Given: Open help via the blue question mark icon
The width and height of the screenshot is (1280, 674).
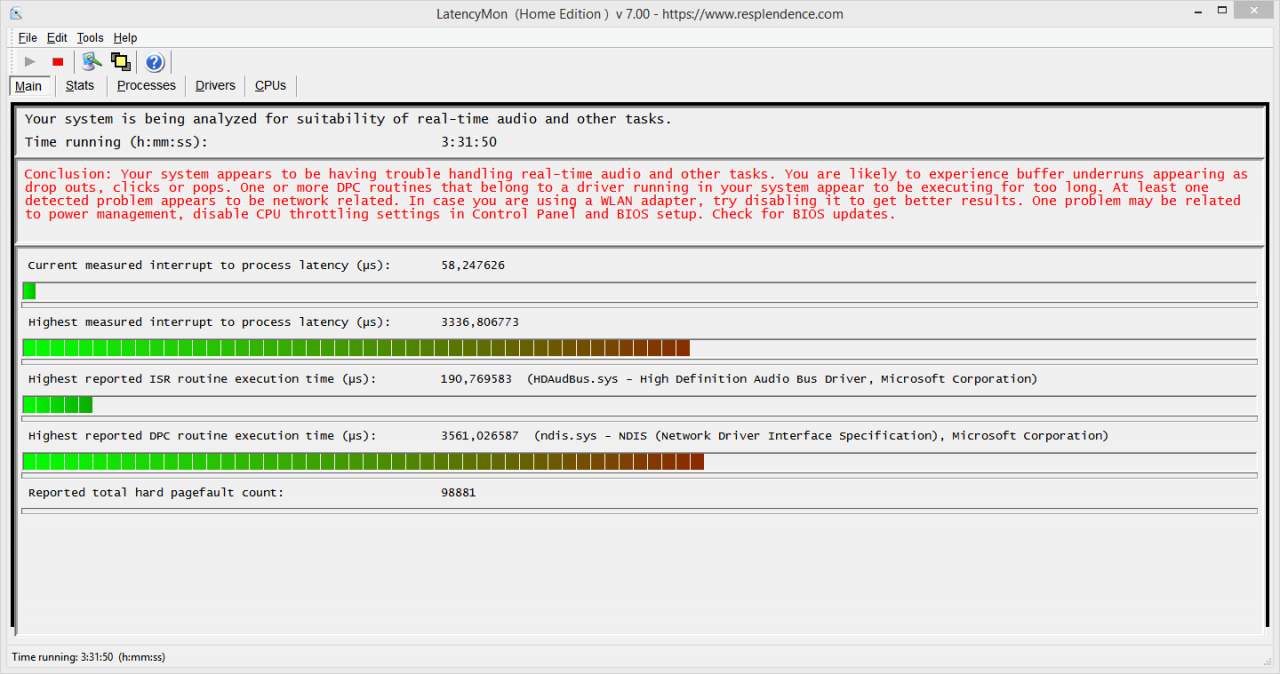Looking at the screenshot, I should 154,62.
